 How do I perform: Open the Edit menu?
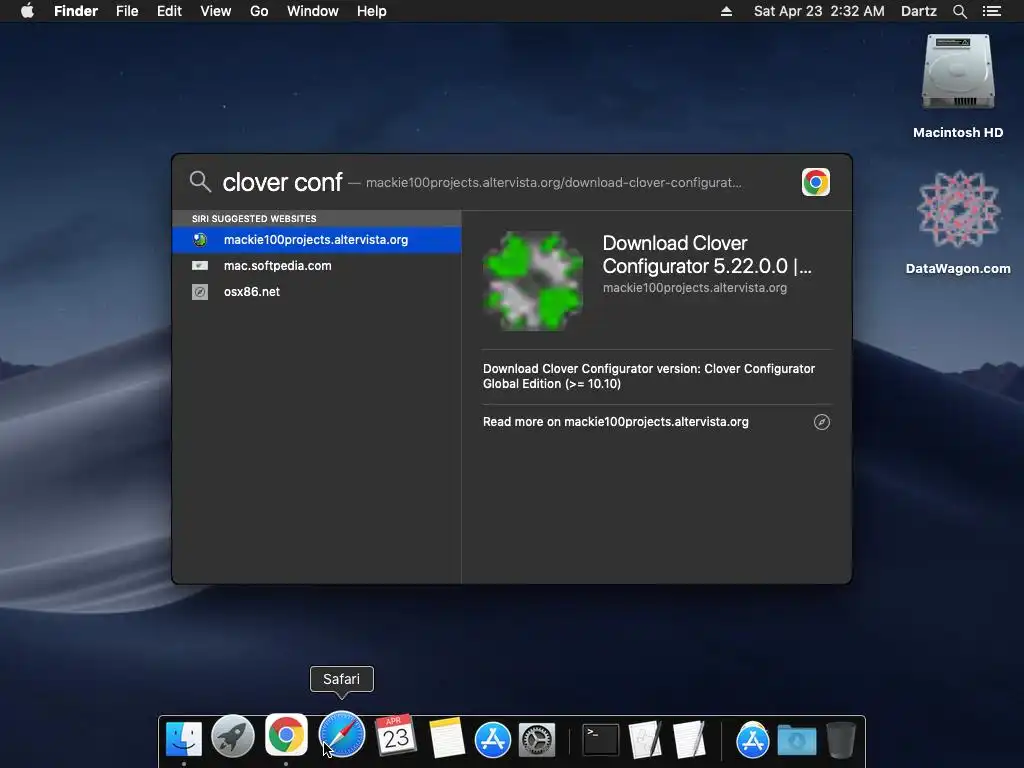169,11
